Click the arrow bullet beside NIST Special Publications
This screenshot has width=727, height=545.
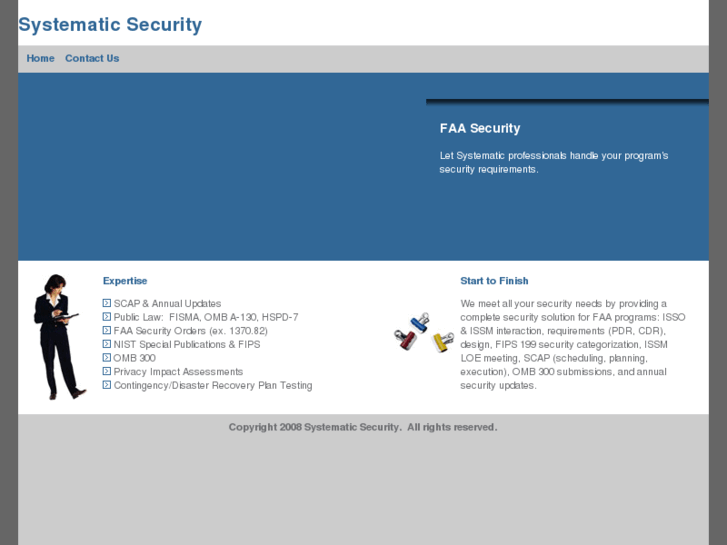point(107,344)
